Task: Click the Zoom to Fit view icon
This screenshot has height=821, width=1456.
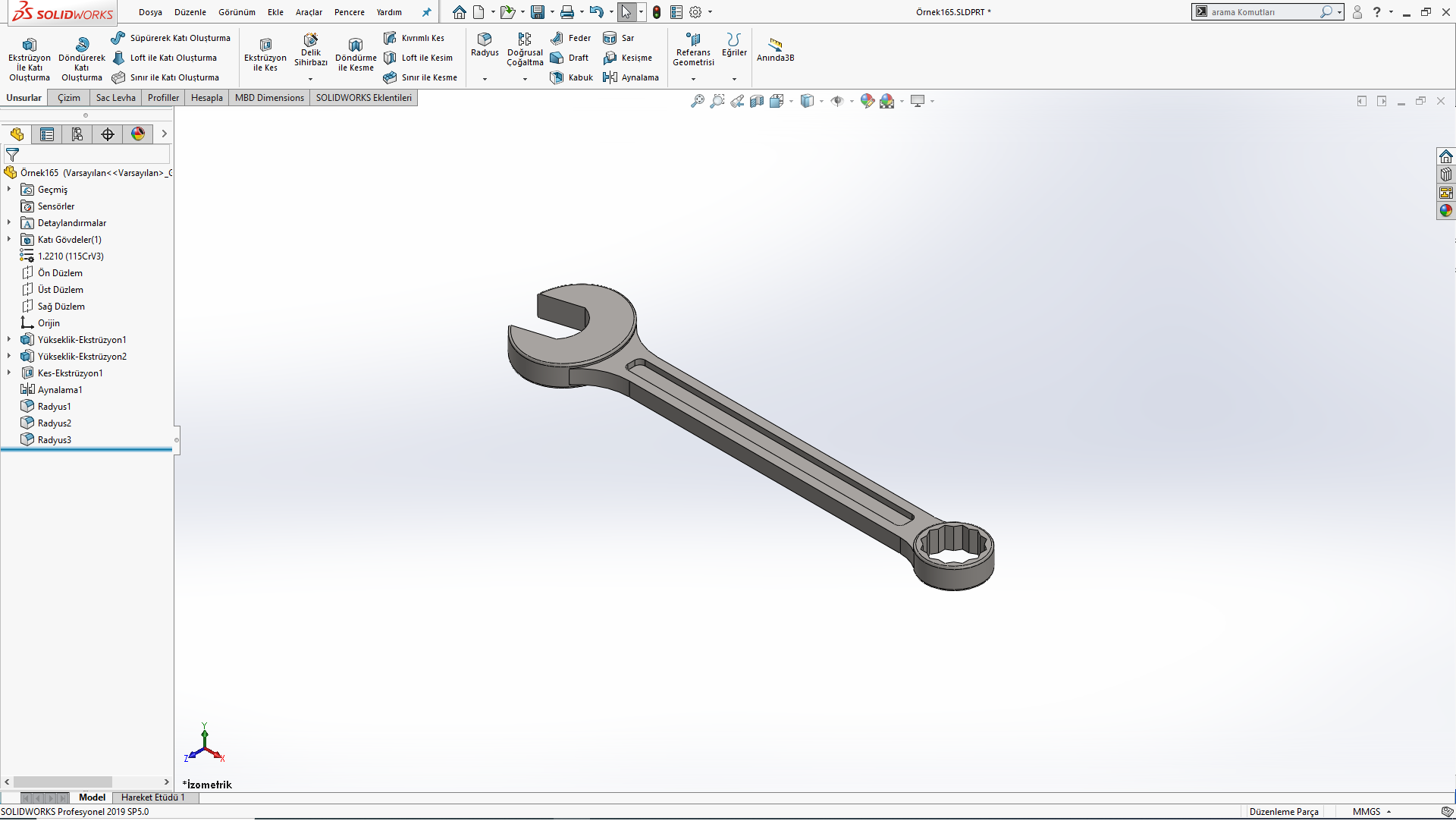Action: coord(697,101)
